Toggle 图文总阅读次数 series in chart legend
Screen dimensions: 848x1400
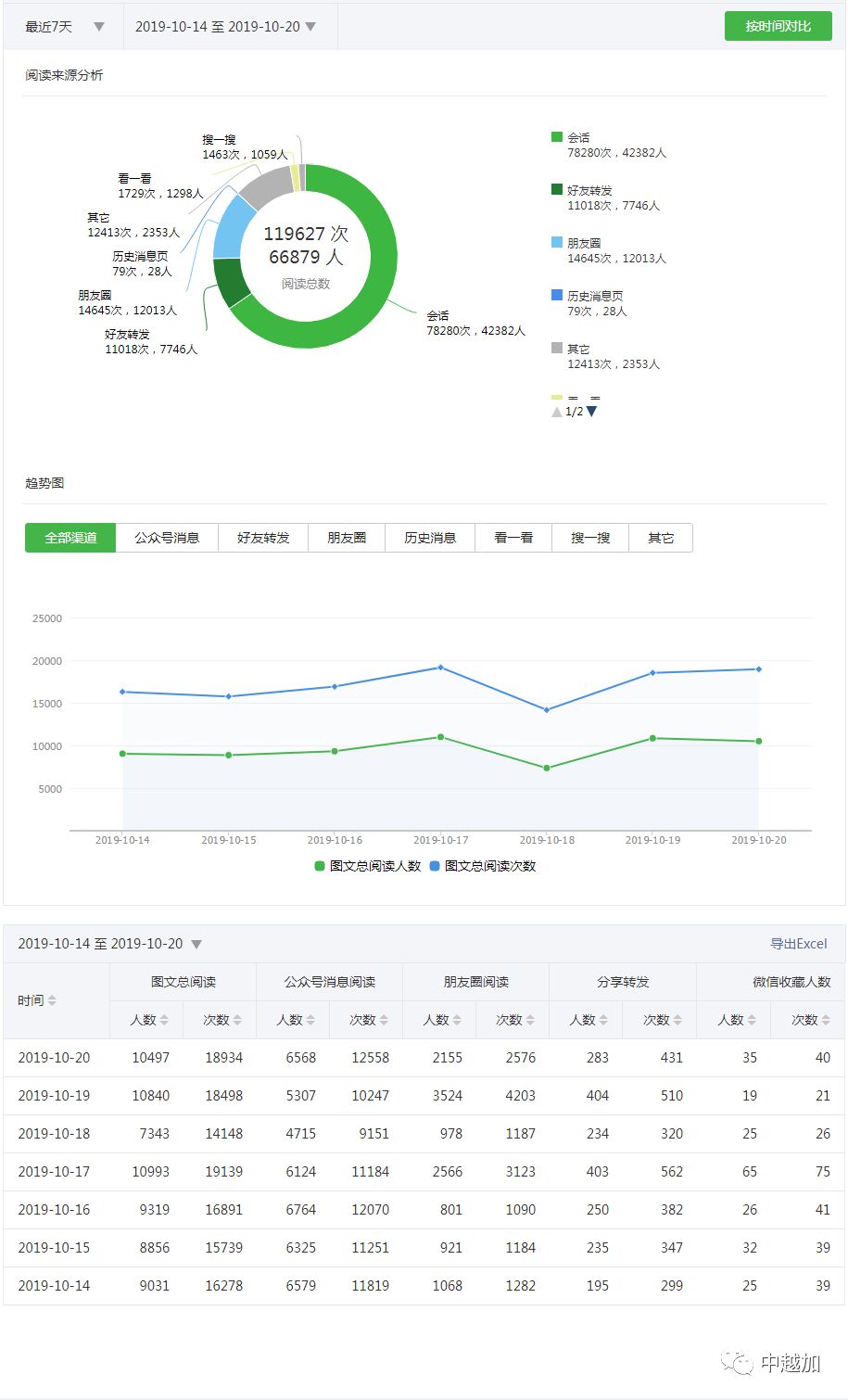tap(482, 866)
